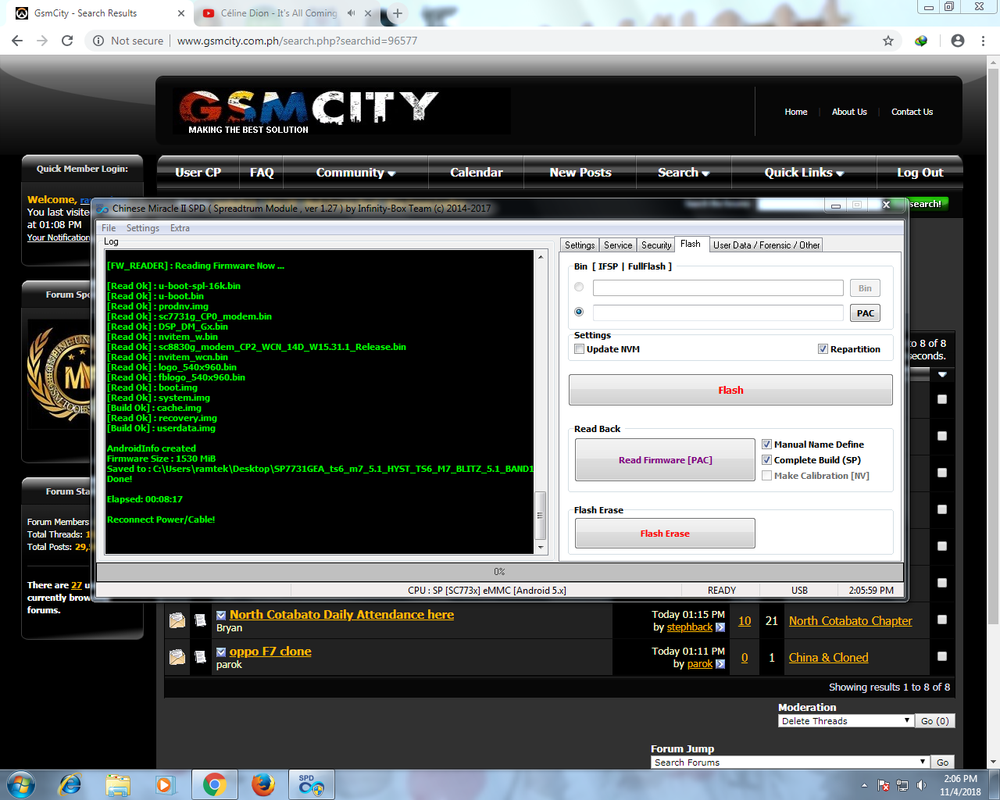Image resolution: width=1000 pixels, height=800 pixels.
Task: Click the green globe extension icon
Action: click(921, 41)
